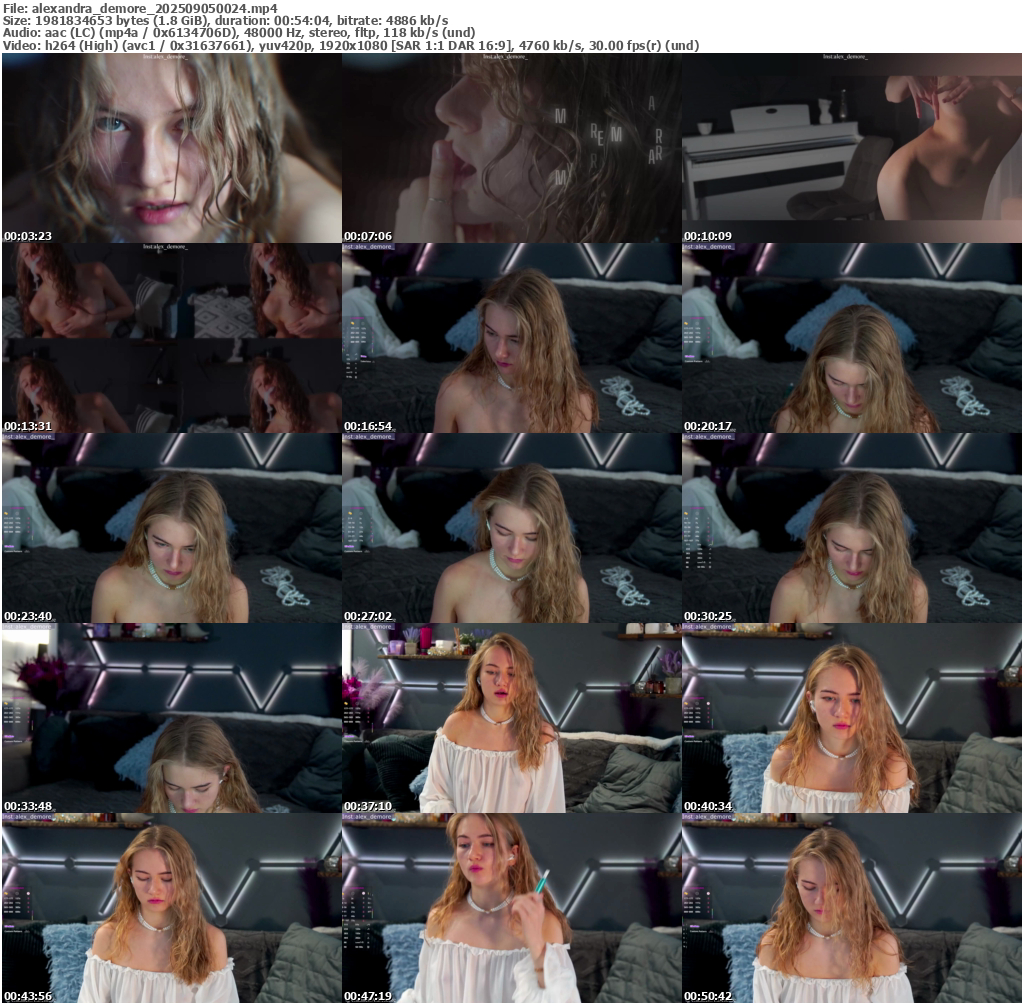
Task: Select the thumbnail marked 00:16:54
Action: [x=511, y=338]
